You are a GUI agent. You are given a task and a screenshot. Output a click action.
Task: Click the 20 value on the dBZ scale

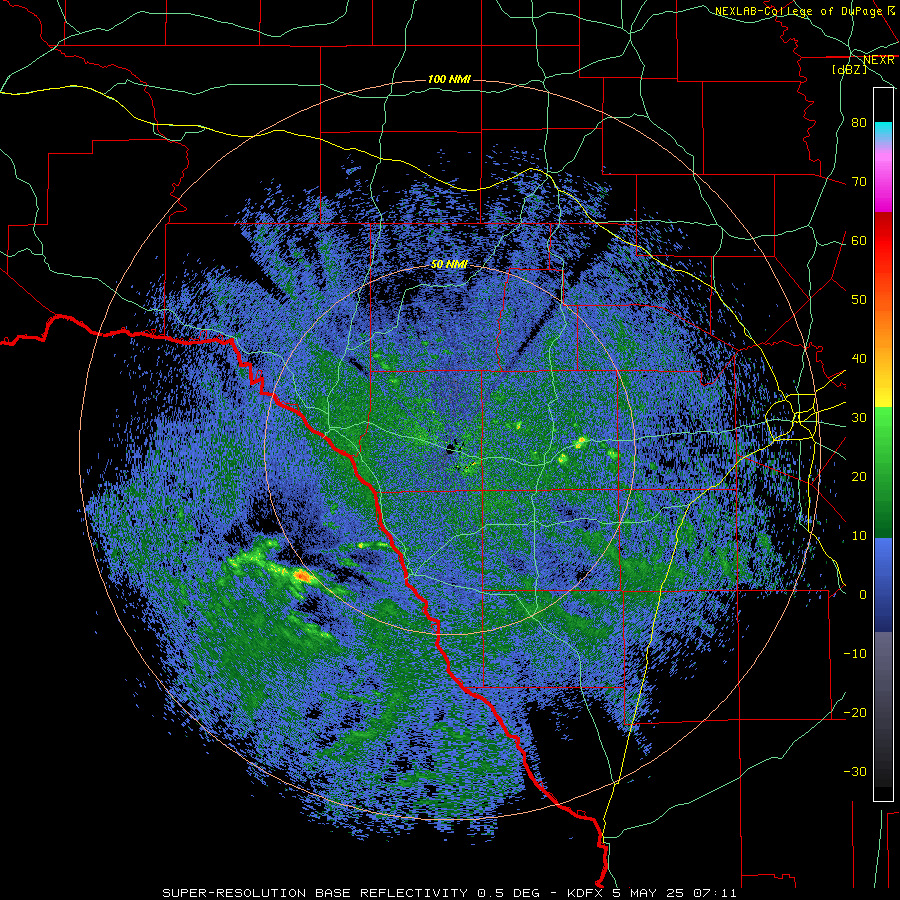pyautogui.click(x=859, y=476)
